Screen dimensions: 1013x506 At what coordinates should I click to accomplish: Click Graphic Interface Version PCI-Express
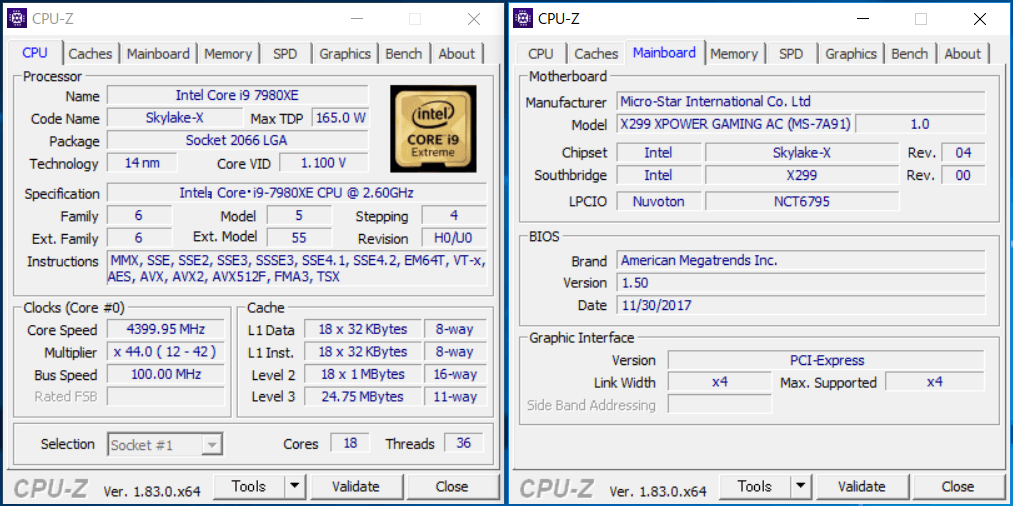coord(826,360)
